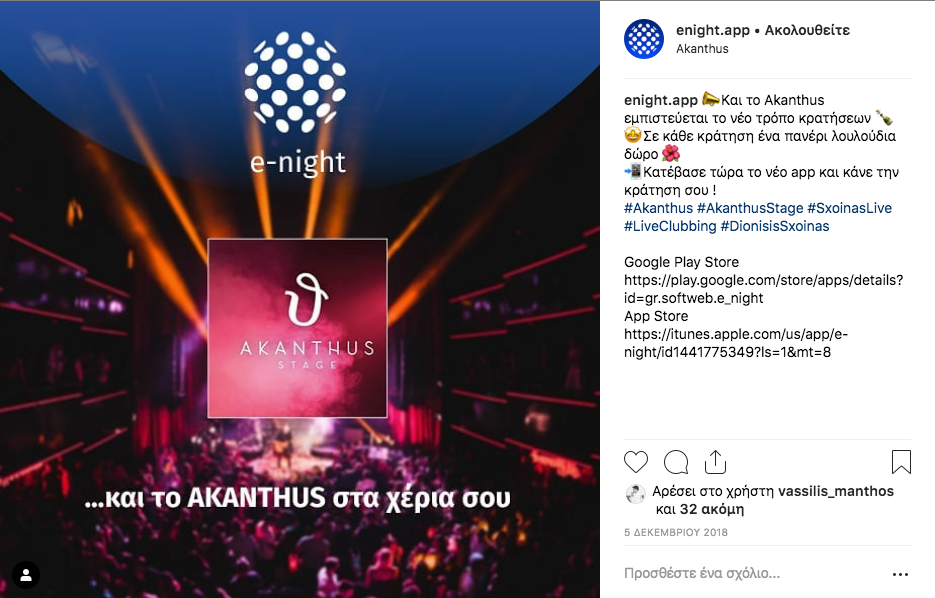Screen dimensions: 935x598
Task: Toggle the Ακολουθείτε following button
Action: coord(807,30)
